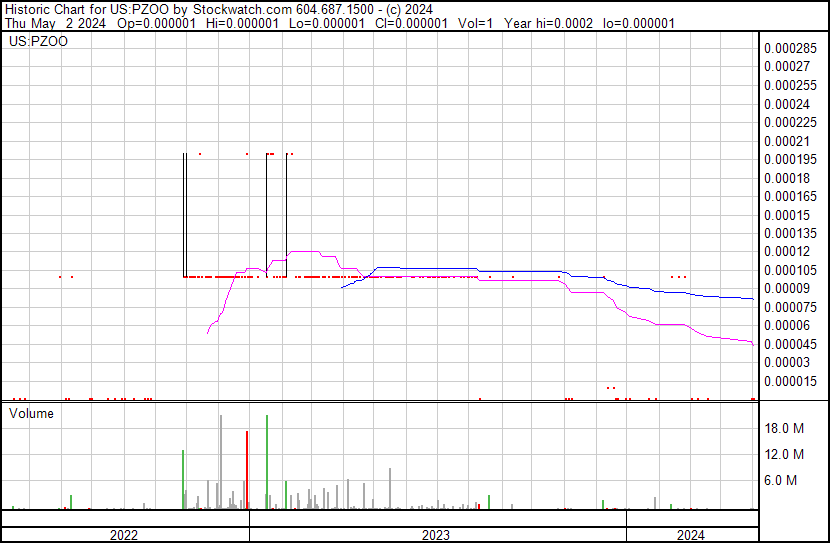Click the 0.00021 price axis label
This screenshot has width=830, height=543.
pyautogui.click(x=787, y=141)
